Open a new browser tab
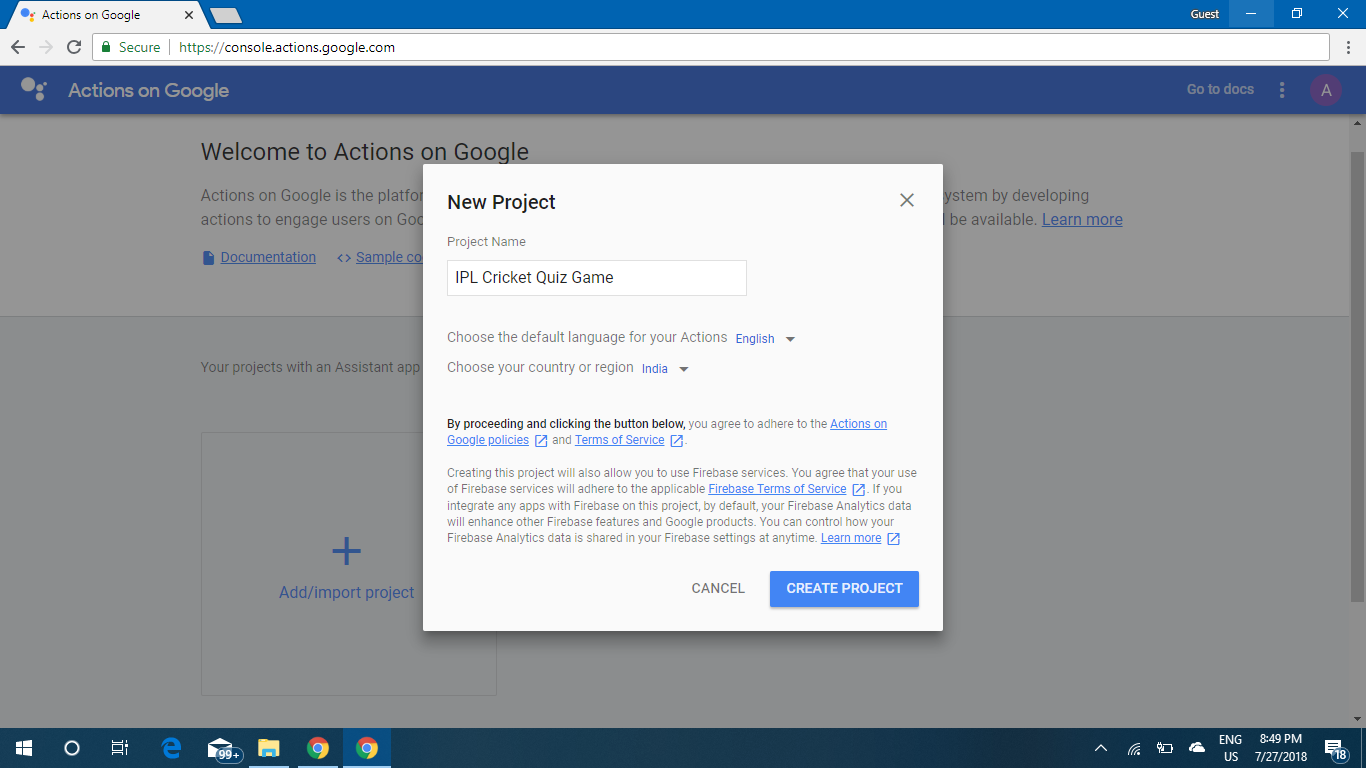The width and height of the screenshot is (1366, 768). tap(226, 15)
